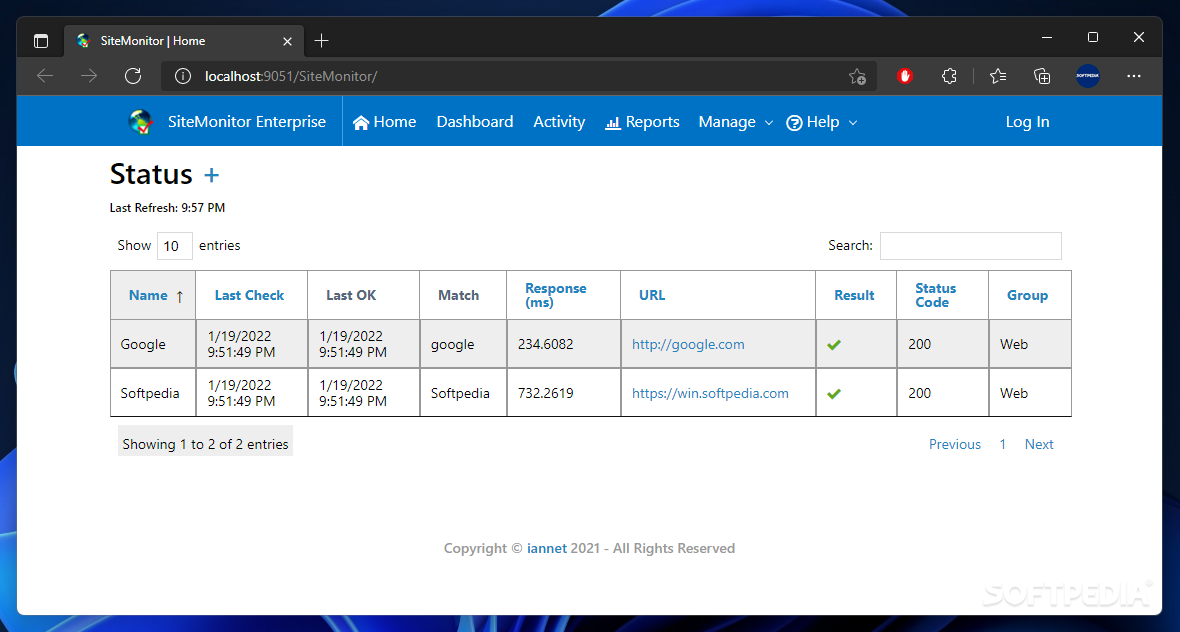Reload the page with refresh icon

tap(133, 76)
